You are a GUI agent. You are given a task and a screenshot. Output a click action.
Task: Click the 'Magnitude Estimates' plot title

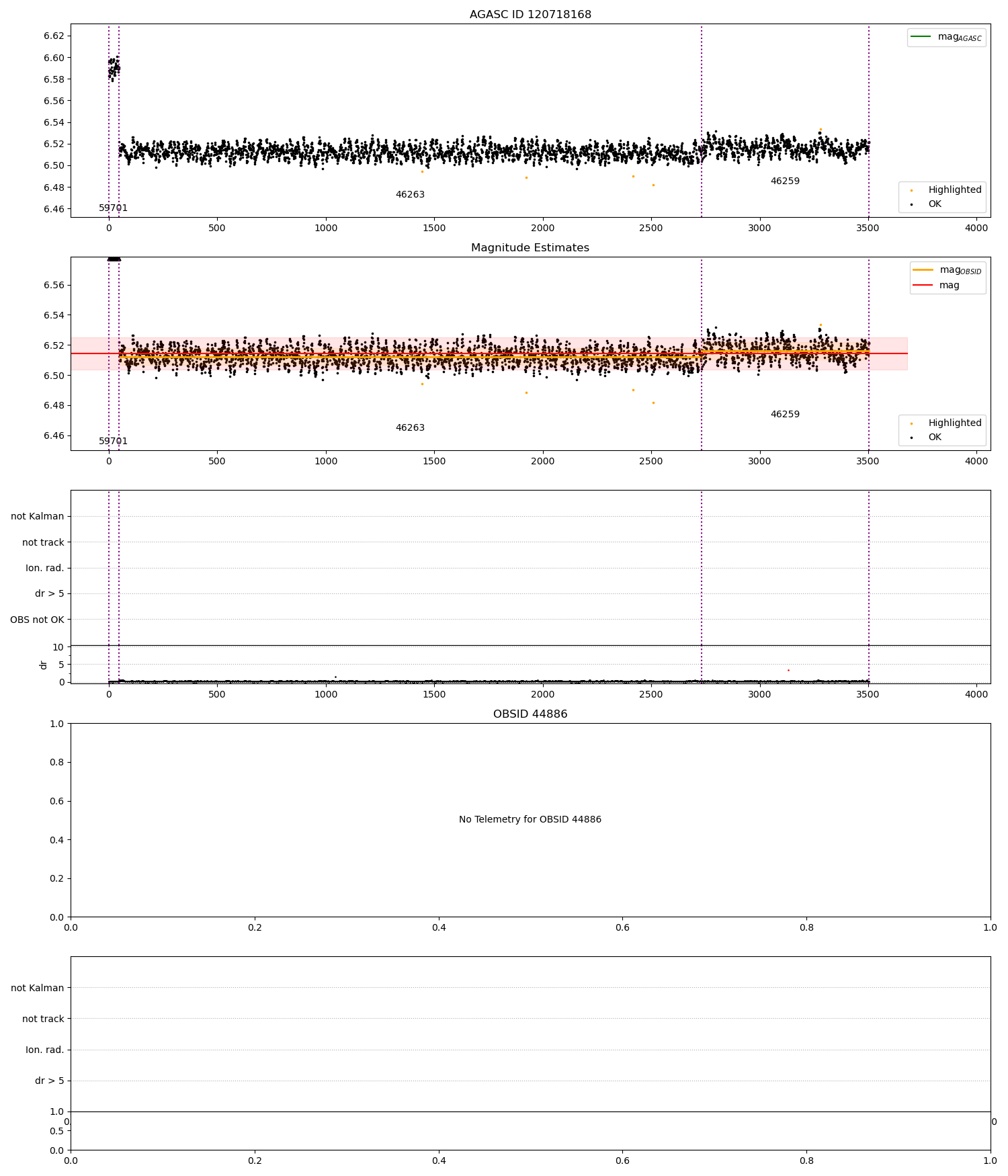coord(530,248)
